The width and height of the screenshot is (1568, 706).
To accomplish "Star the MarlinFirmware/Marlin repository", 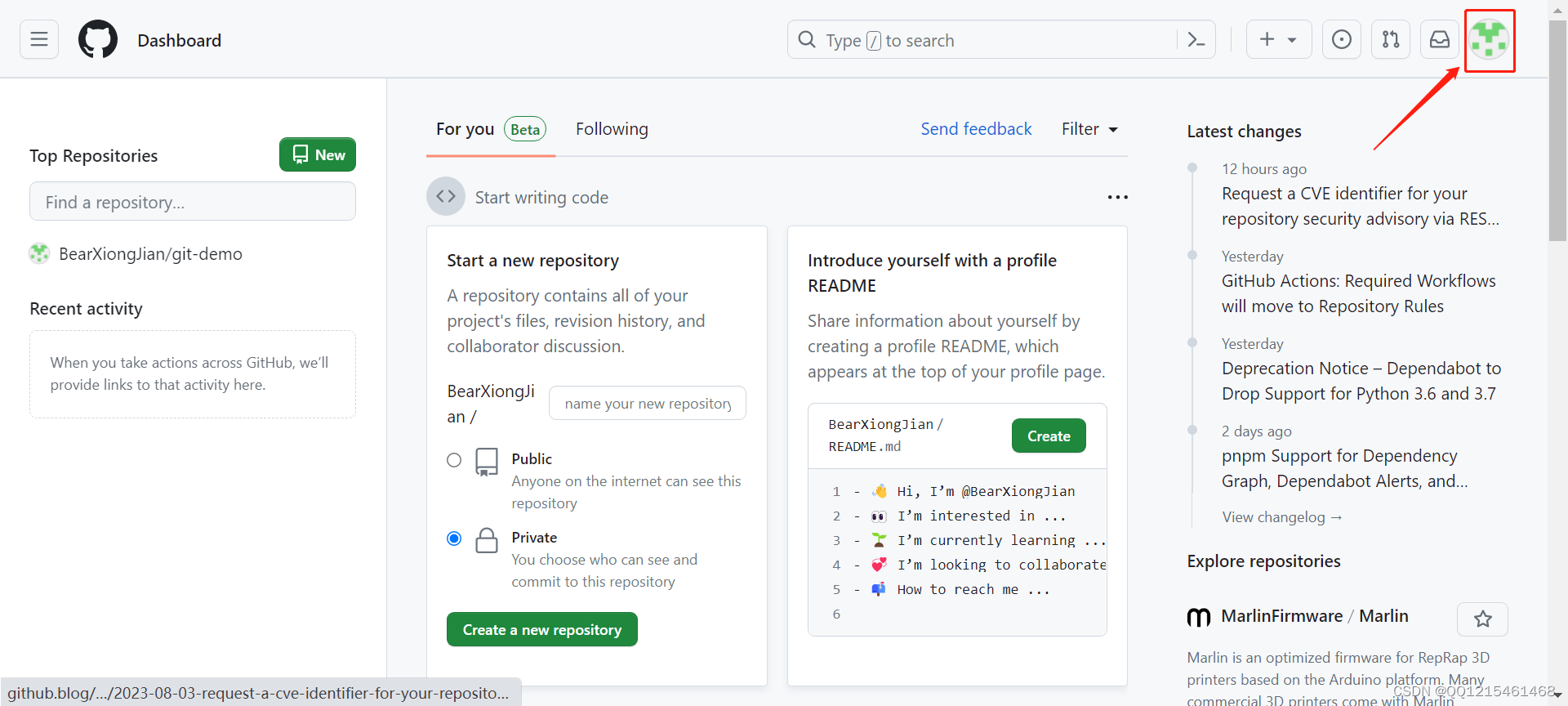I will [1482, 619].
